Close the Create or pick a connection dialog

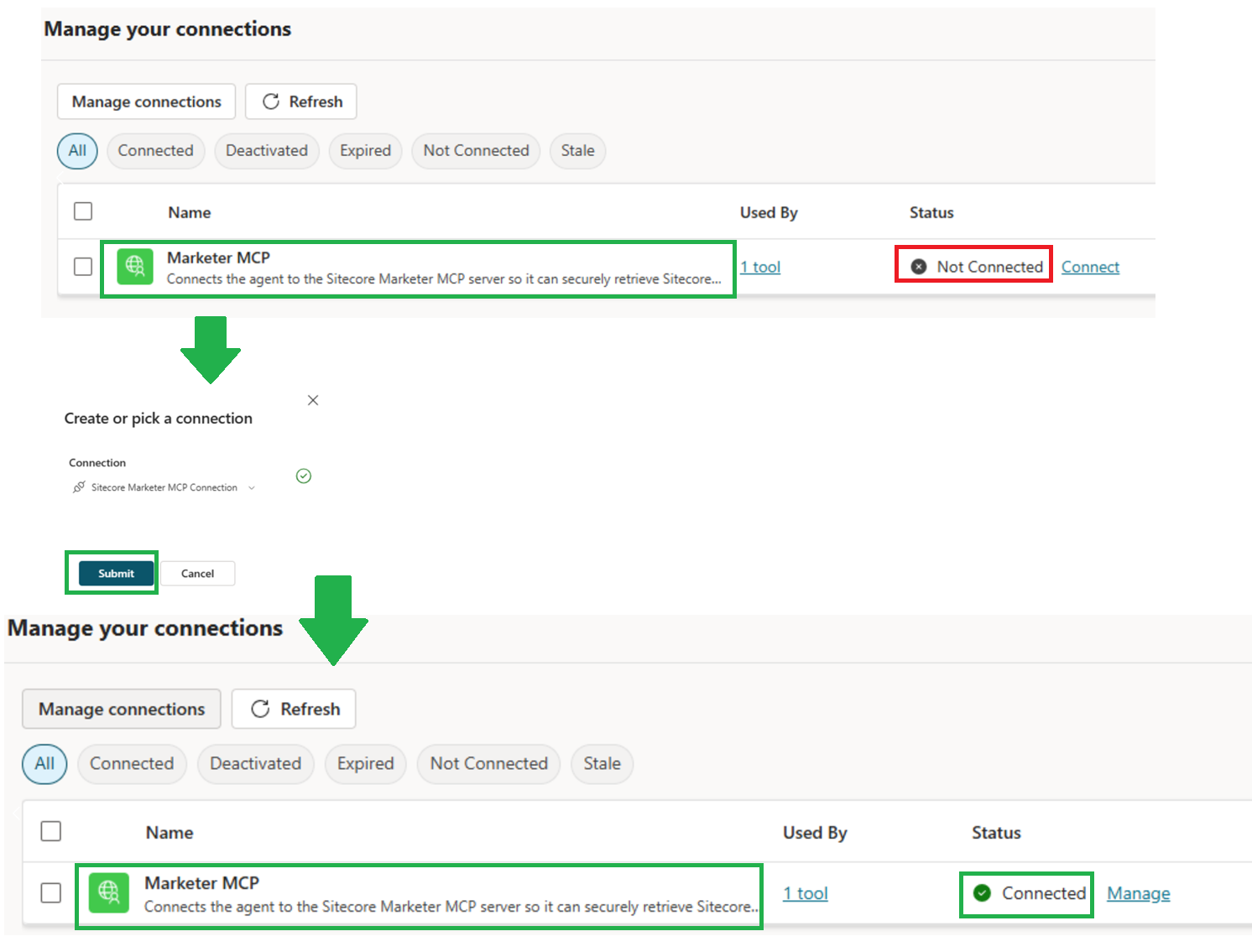click(x=313, y=400)
